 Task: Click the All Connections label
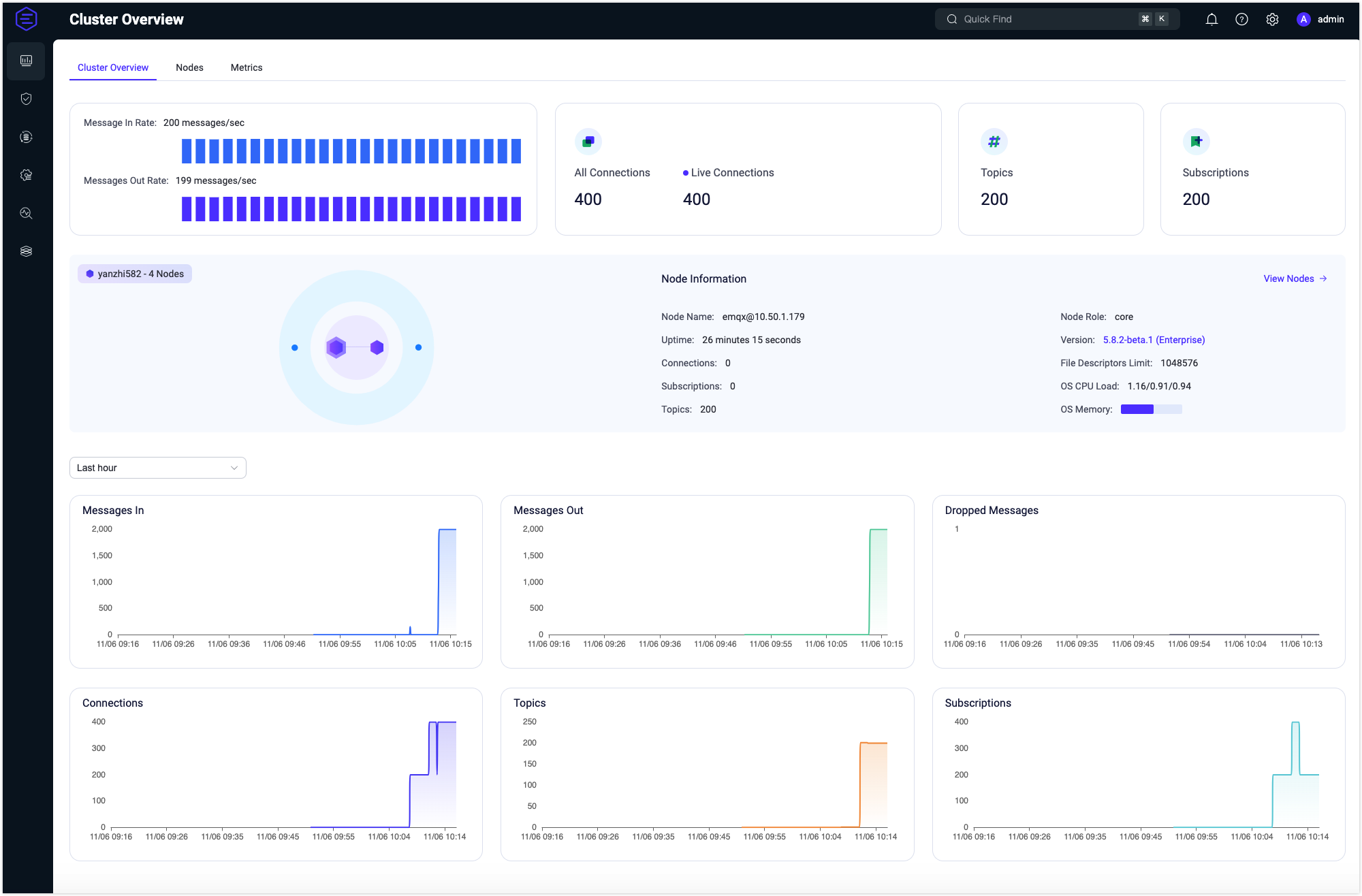[612, 173]
